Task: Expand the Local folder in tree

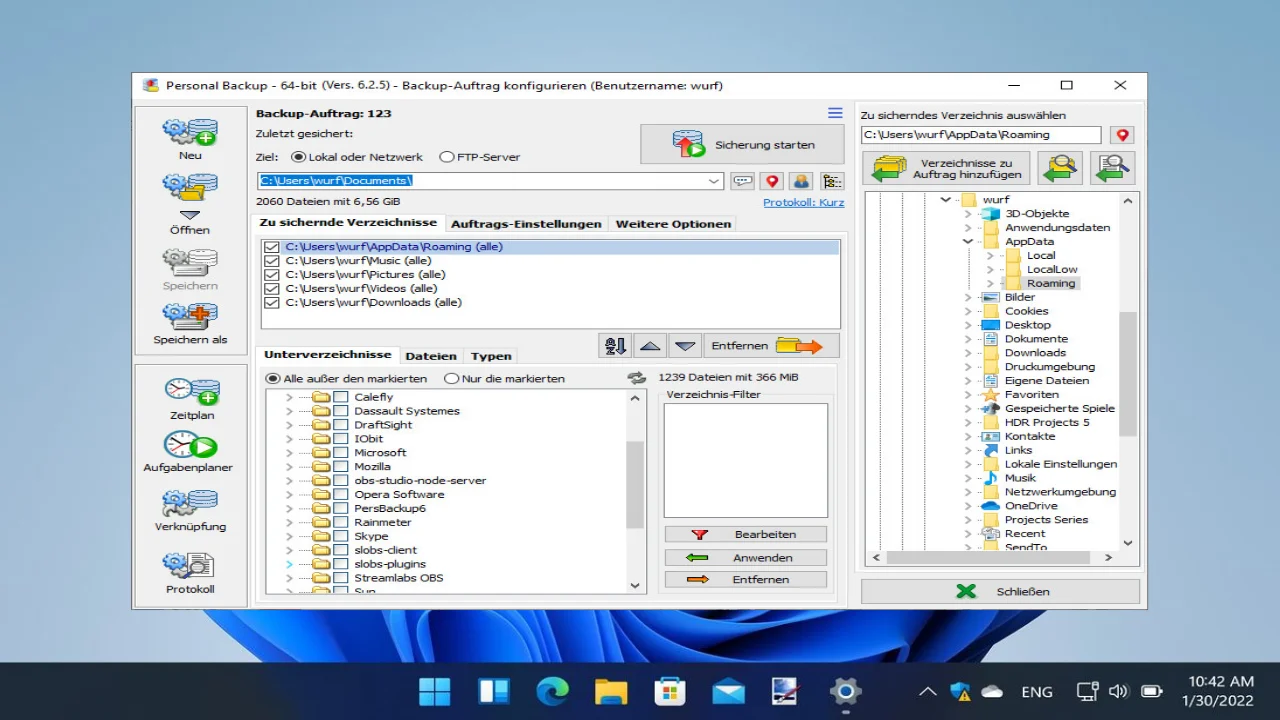Action: tap(990, 256)
